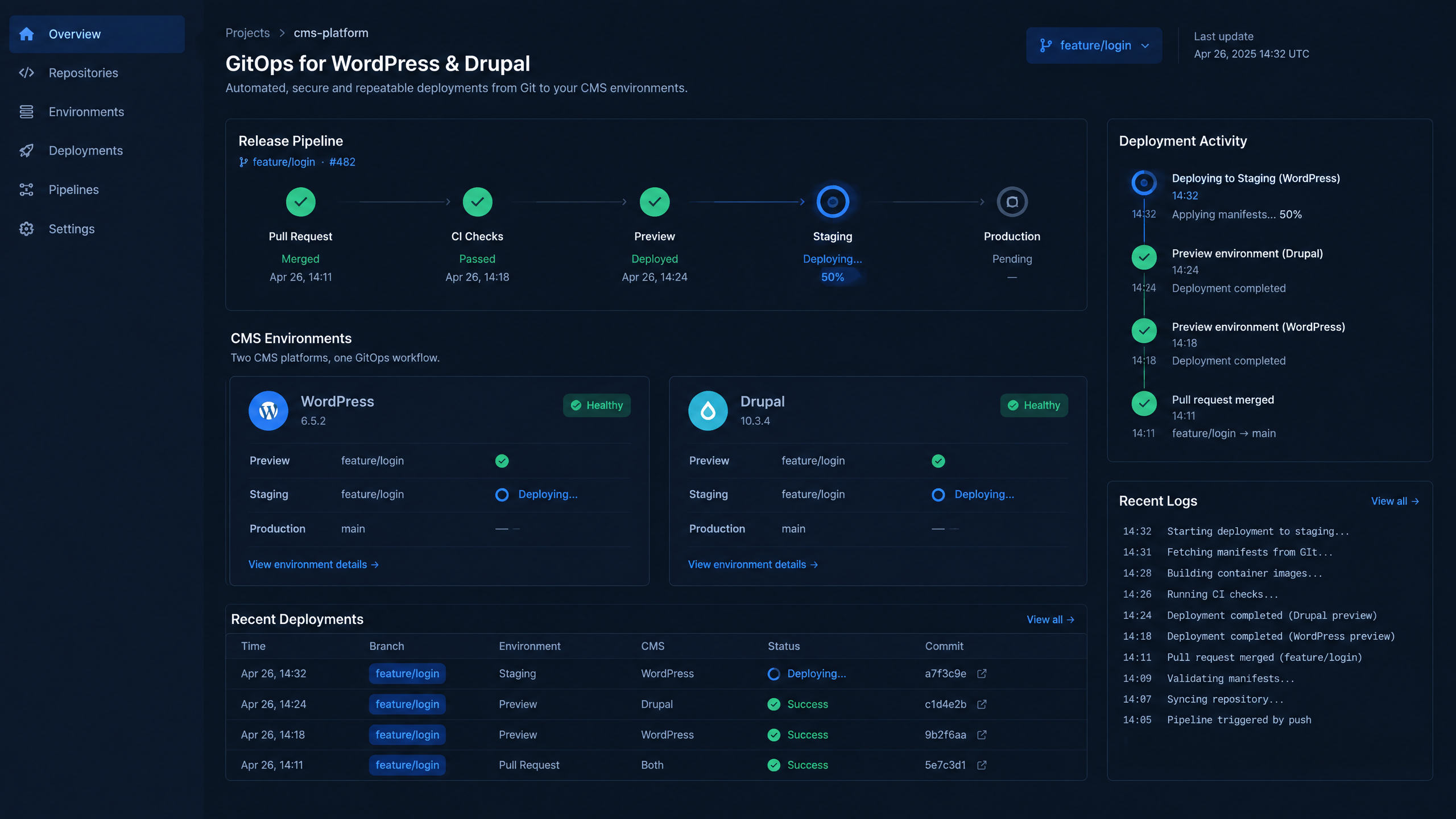Image resolution: width=1456 pixels, height=819 pixels.
Task: Click the Deployments rocket icon
Action: 26,151
